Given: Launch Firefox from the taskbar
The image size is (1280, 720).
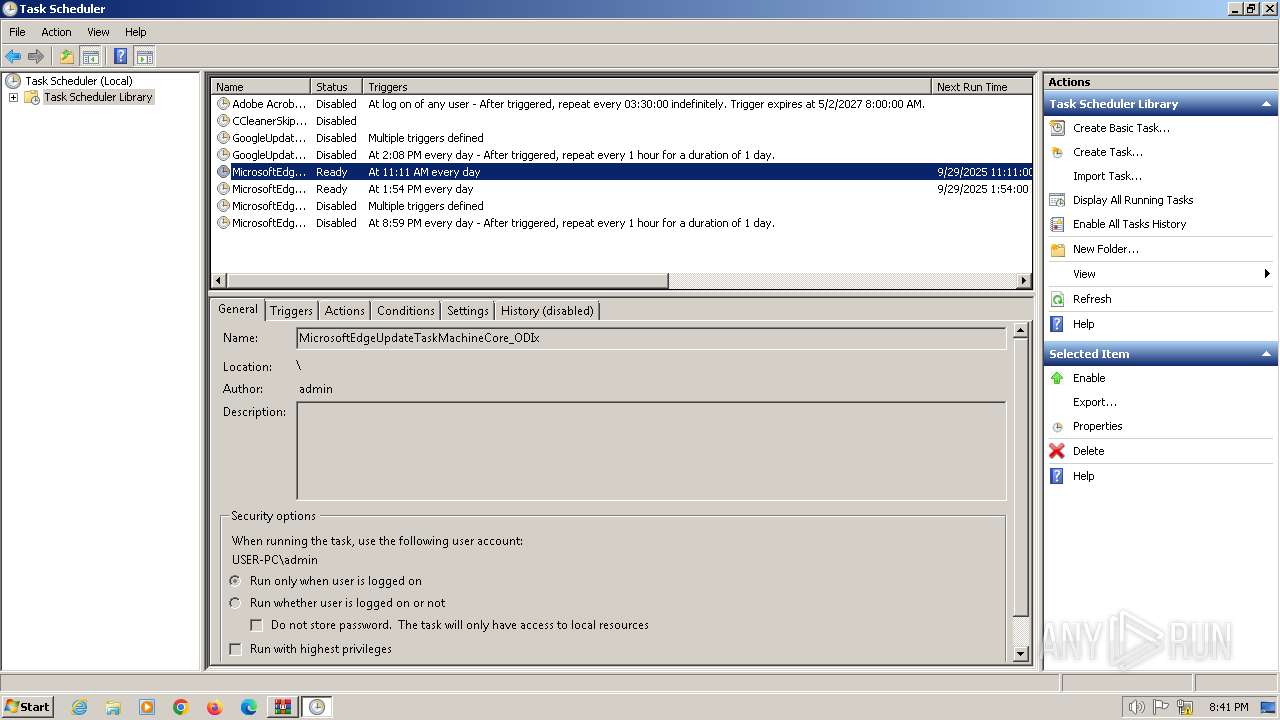Looking at the screenshot, I should [215, 707].
